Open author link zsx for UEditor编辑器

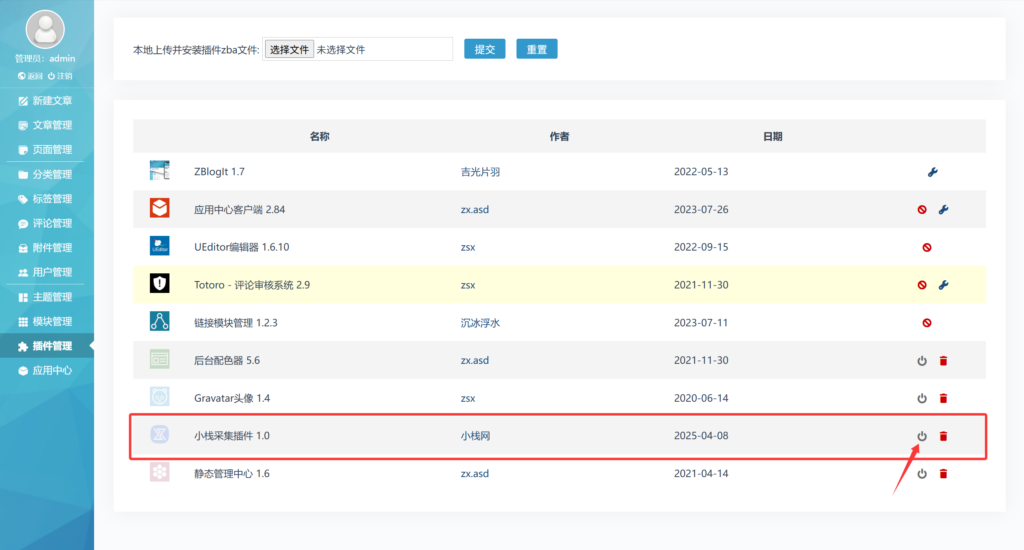(x=468, y=248)
